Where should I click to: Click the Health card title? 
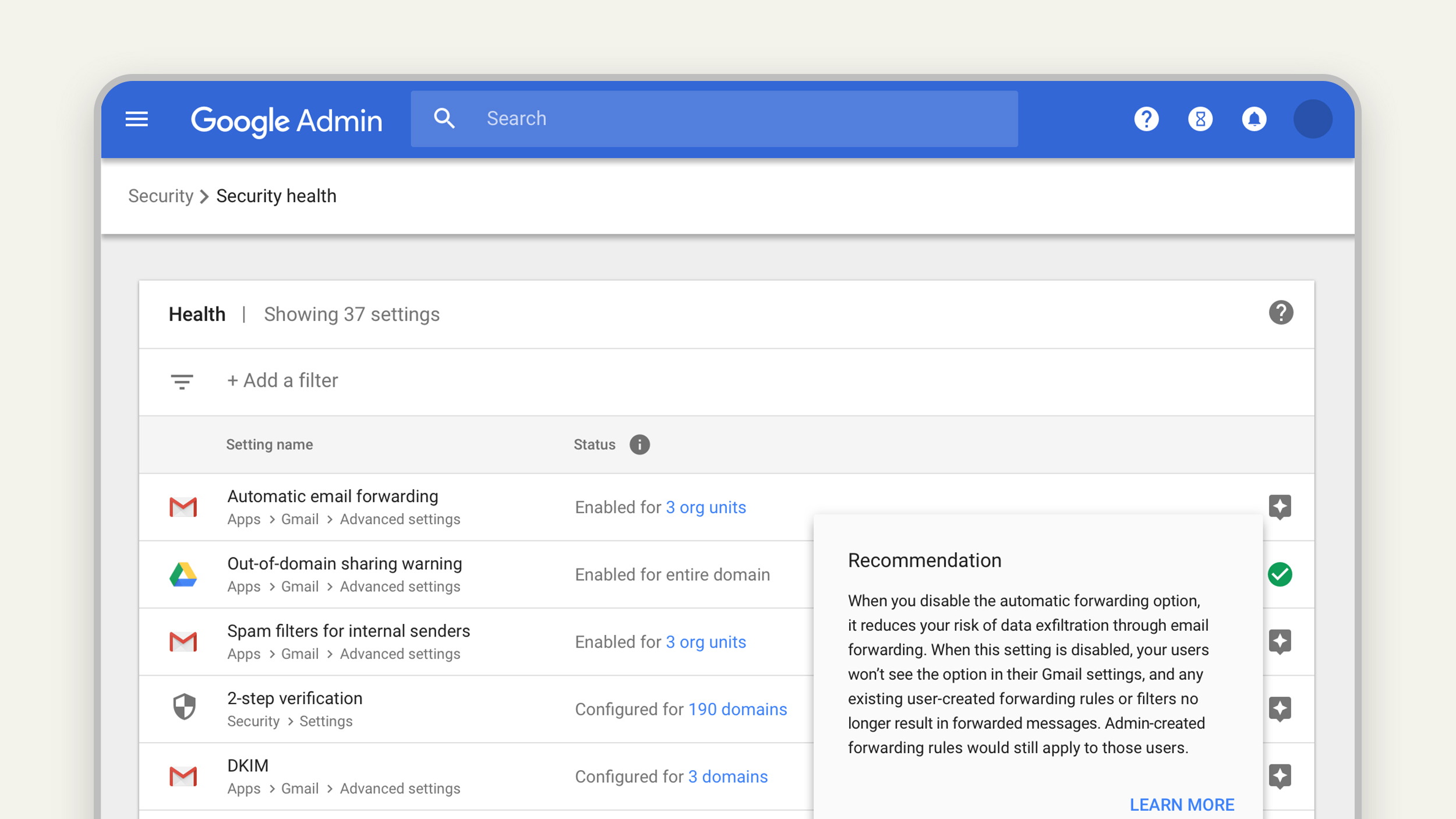coord(197,315)
